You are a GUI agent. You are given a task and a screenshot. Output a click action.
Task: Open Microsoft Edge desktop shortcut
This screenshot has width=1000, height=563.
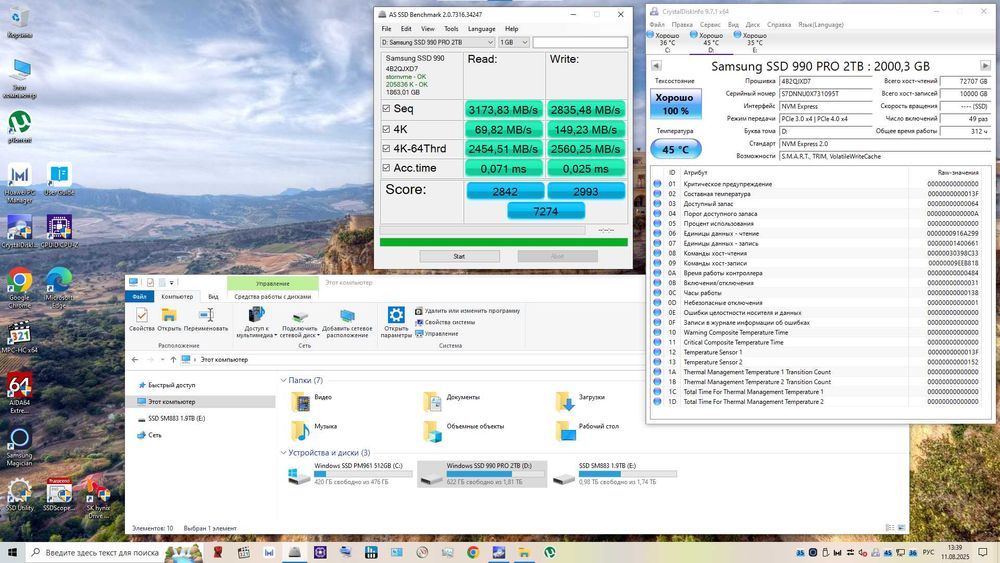[59, 287]
